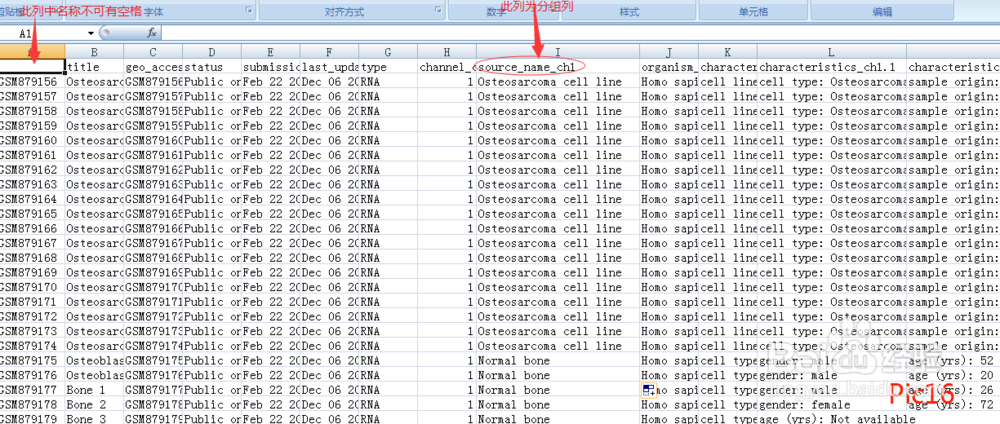Select column D header
The width and height of the screenshot is (1000, 424).
point(212,52)
